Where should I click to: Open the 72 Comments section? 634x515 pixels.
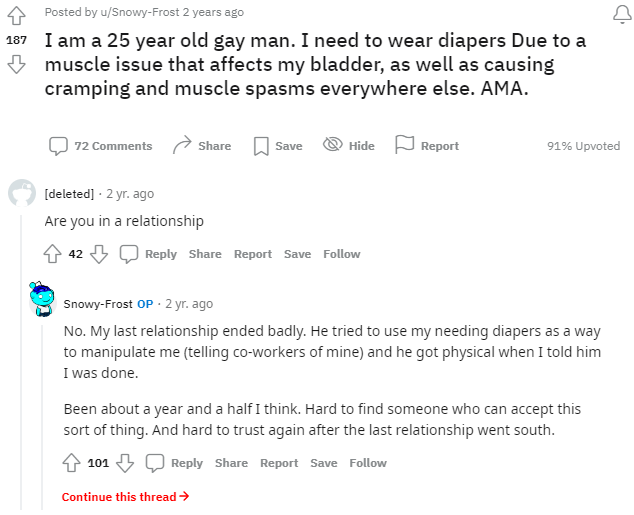(x=101, y=146)
